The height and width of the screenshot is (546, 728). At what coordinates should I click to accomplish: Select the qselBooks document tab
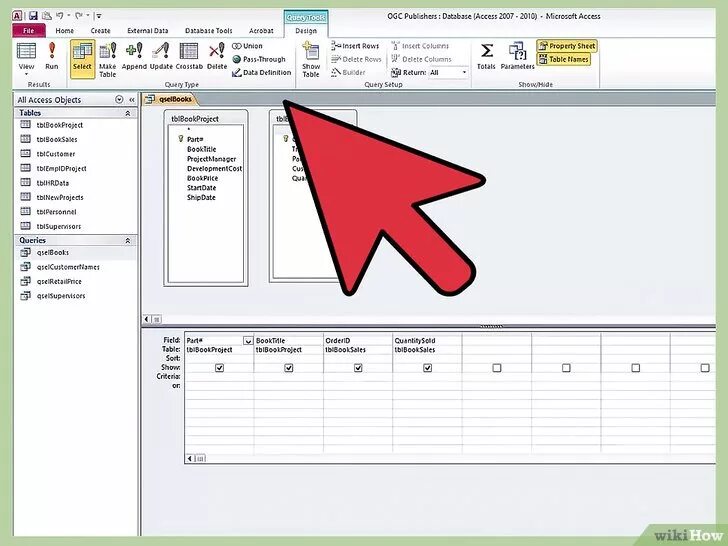pyautogui.click(x=169, y=99)
